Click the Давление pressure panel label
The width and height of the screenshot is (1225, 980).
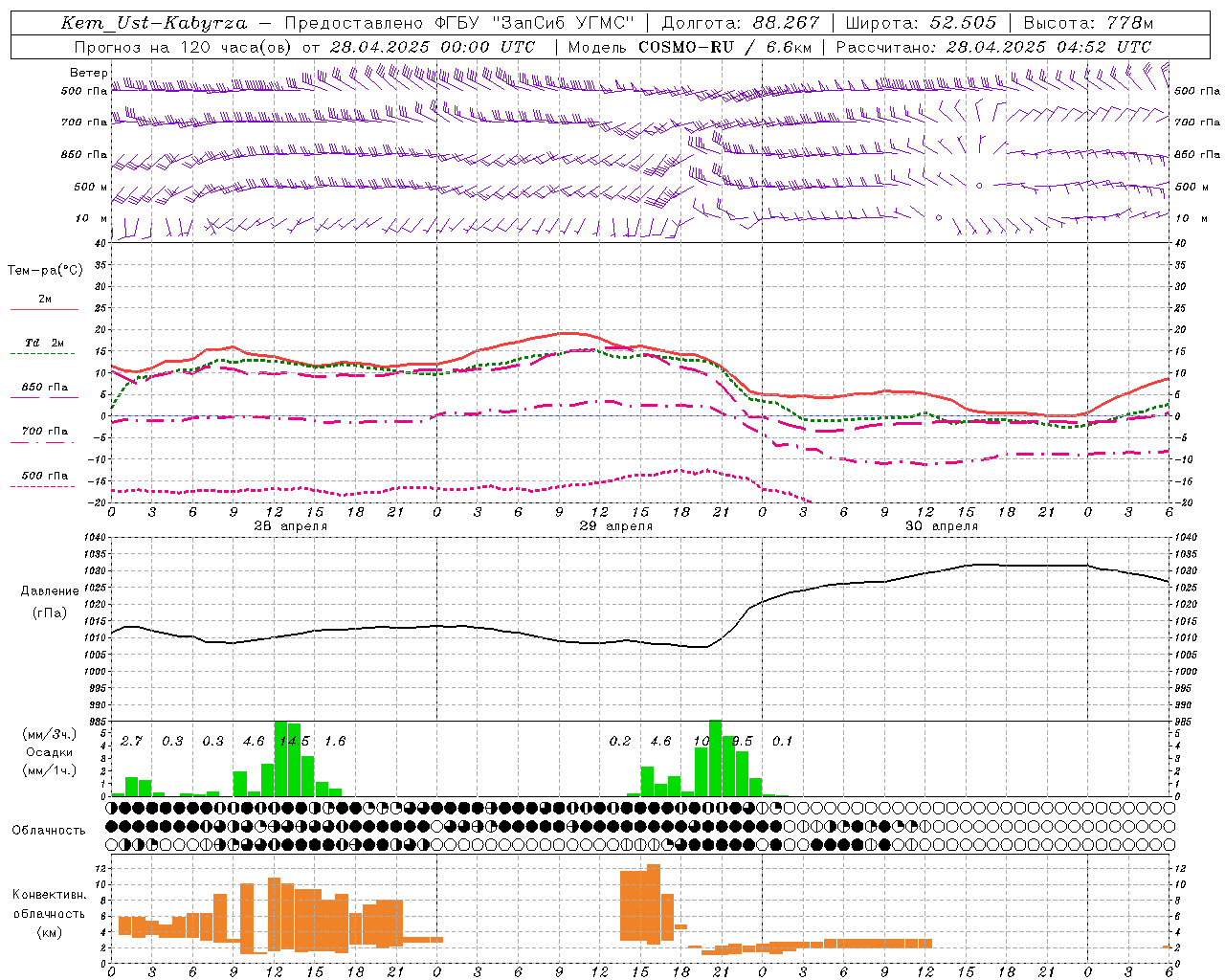pyautogui.click(x=50, y=591)
